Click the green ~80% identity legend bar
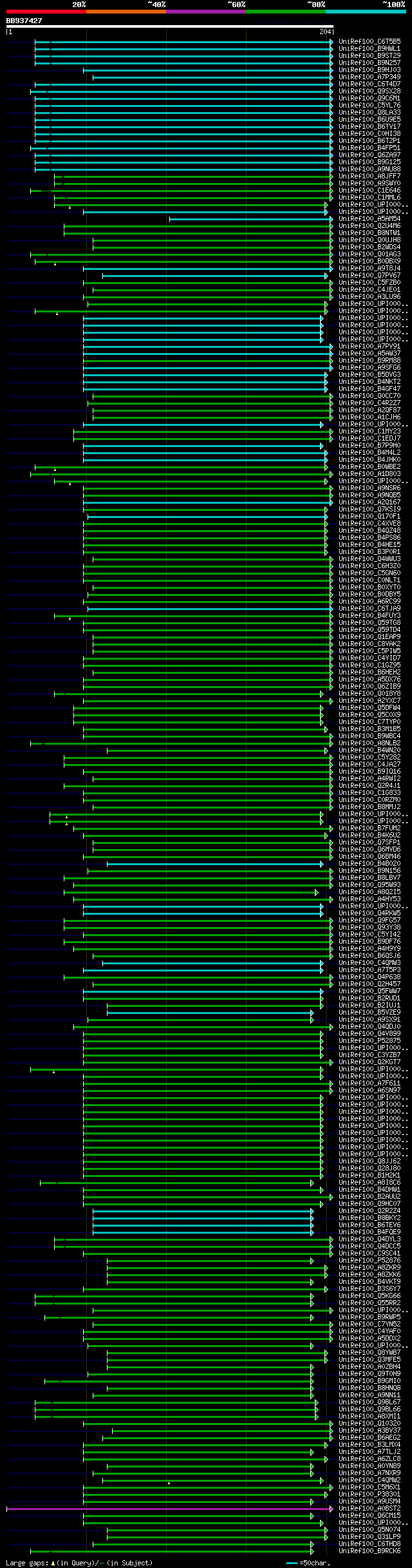412x1568 pixels. (286, 12)
